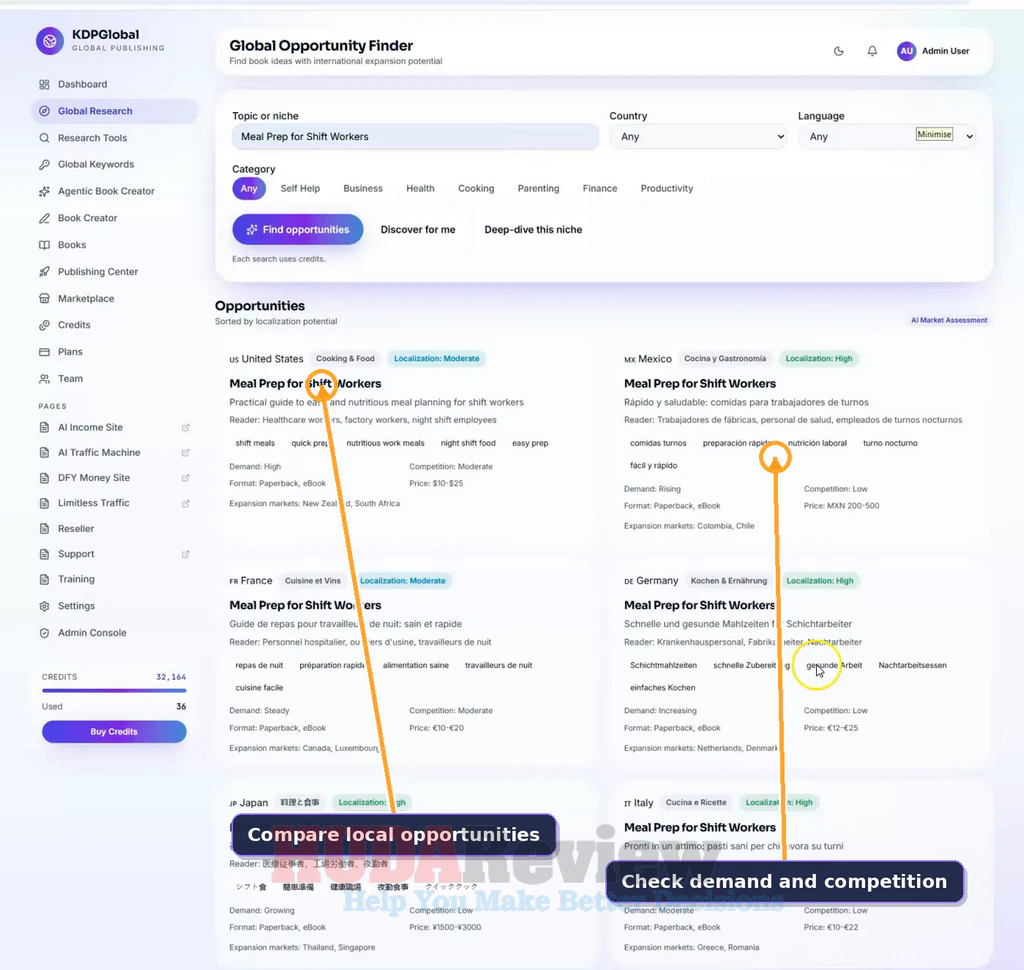The height and width of the screenshot is (970, 1024).
Task: Click the Cooking & Food tag
Action: coord(345,359)
